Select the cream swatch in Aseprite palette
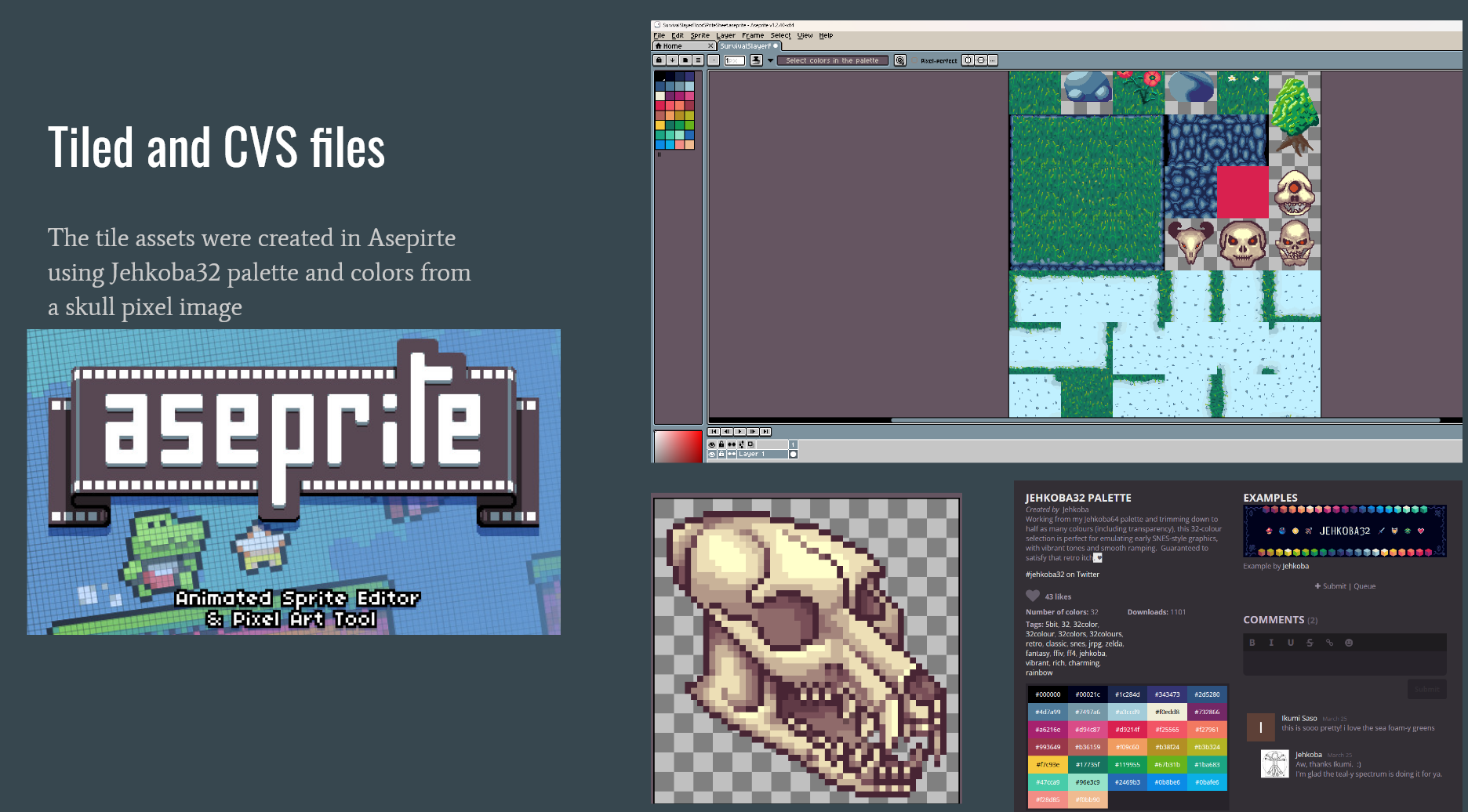 (x=660, y=96)
